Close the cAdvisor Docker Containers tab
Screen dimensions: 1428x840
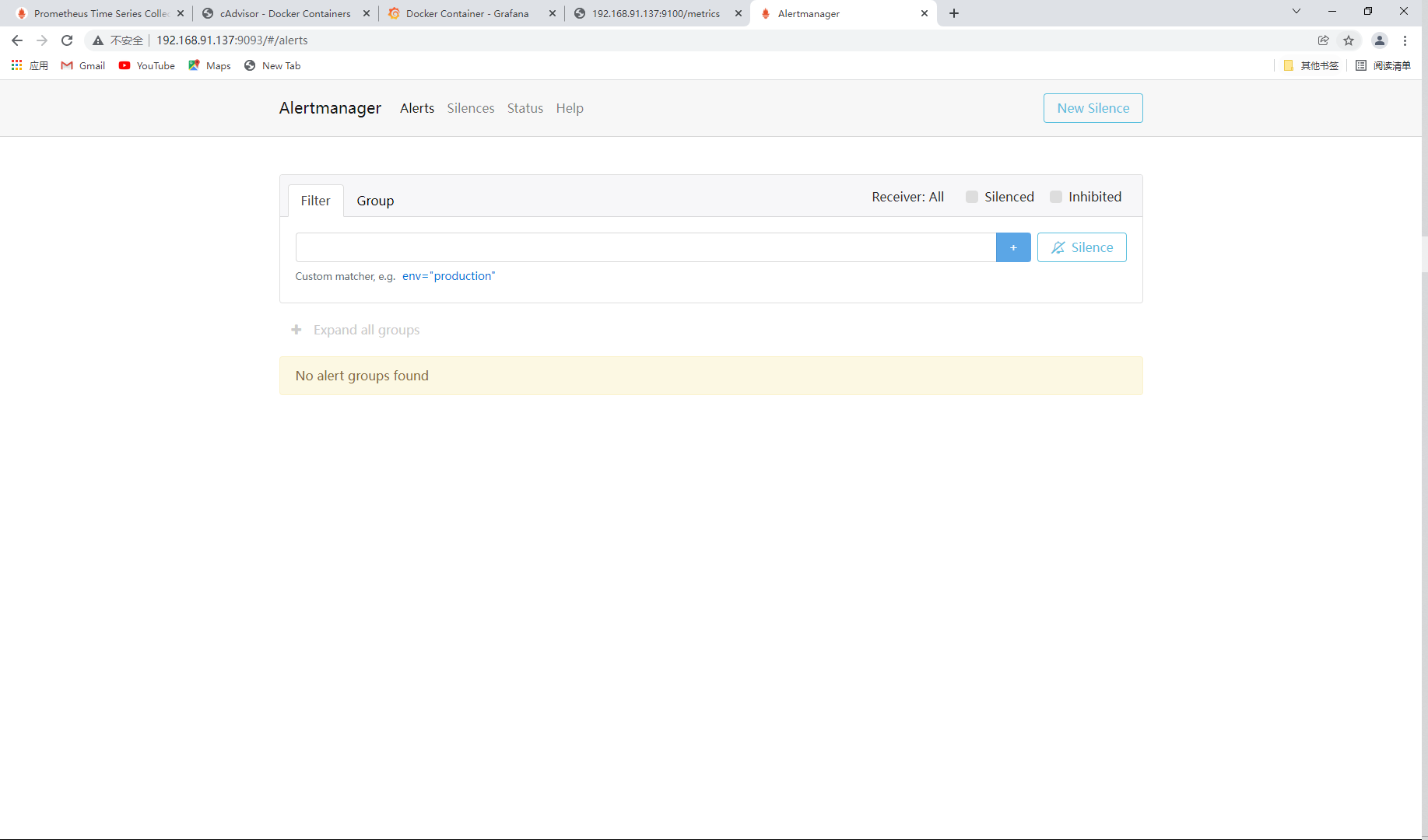367,13
